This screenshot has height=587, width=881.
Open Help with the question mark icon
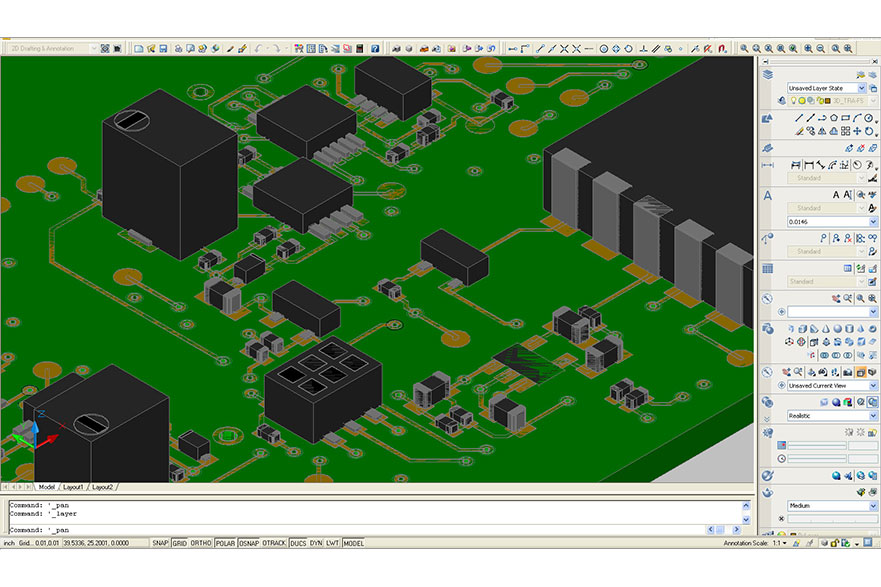375,48
